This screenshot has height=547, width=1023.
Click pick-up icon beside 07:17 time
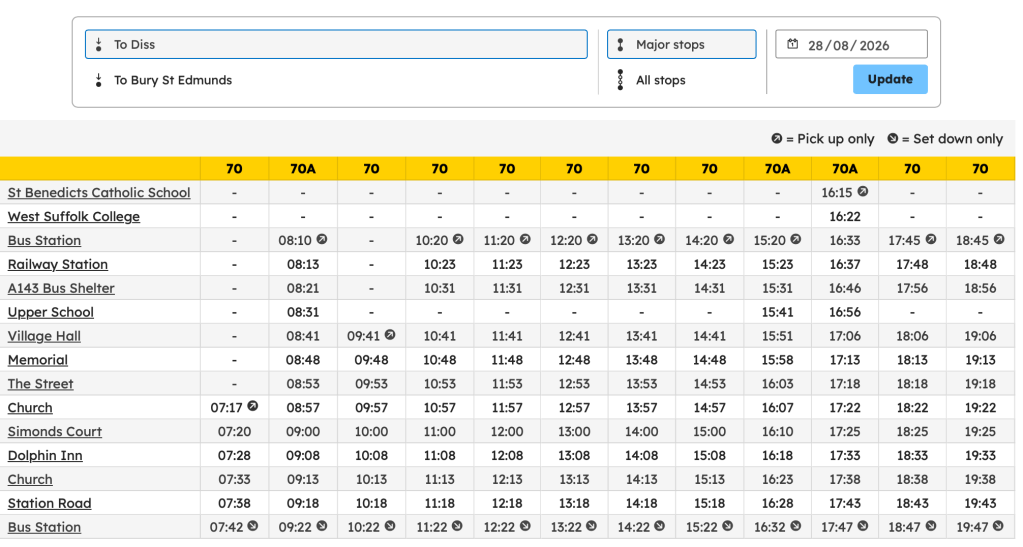[x=252, y=406]
